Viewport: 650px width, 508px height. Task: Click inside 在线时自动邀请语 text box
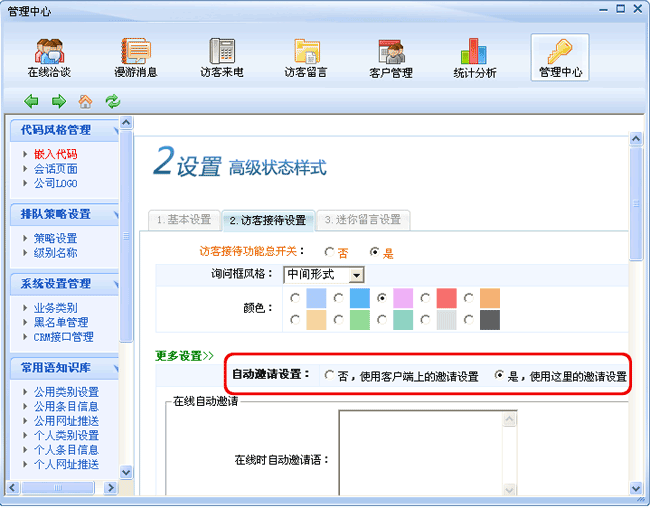[421, 453]
